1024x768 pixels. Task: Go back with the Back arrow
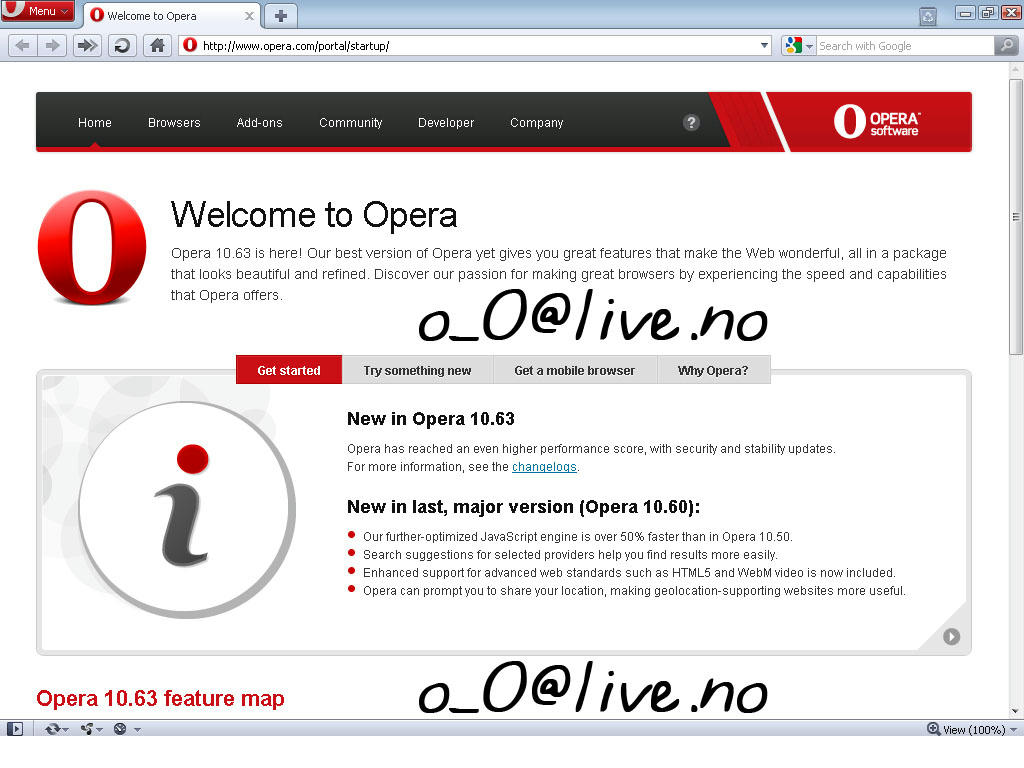22,46
